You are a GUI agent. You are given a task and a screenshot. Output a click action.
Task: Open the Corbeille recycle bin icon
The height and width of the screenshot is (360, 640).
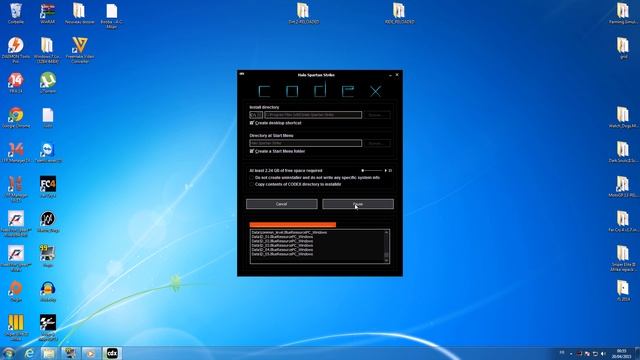coord(16,13)
